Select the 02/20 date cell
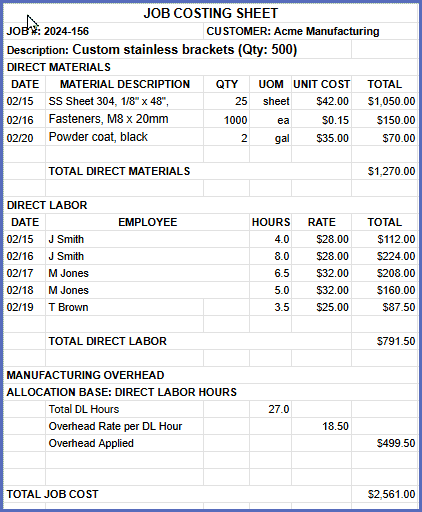 point(24,137)
